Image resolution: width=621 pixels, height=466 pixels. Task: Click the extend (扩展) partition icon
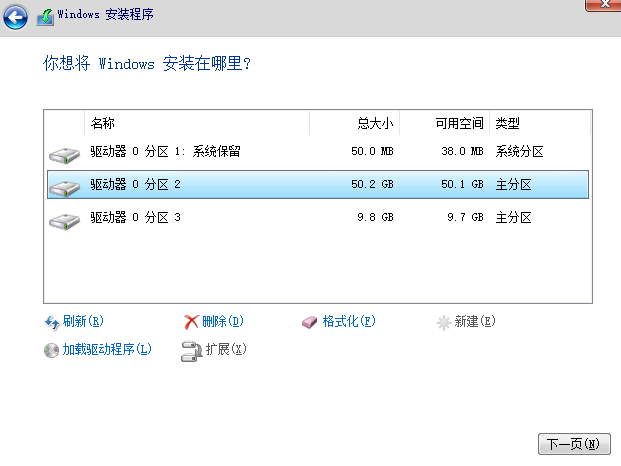192,350
